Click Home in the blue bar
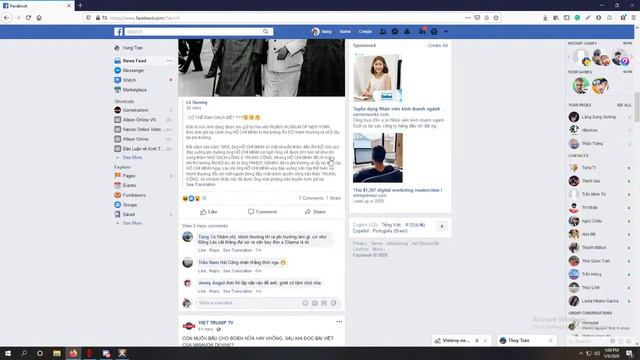Viewport: 640px width, 360px height. point(345,31)
